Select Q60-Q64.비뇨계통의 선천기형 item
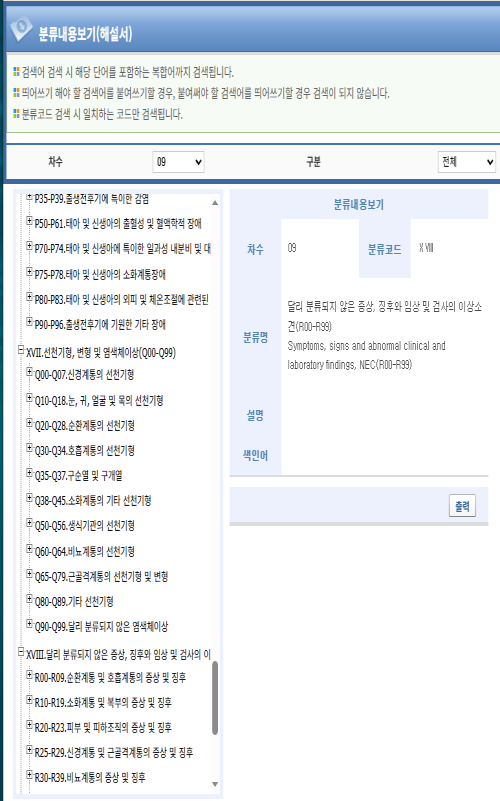 (84, 552)
